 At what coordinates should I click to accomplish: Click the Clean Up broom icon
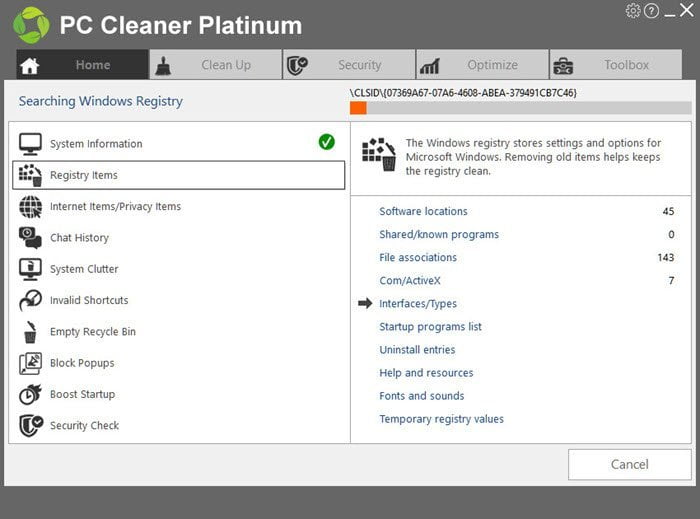tap(163, 66)
